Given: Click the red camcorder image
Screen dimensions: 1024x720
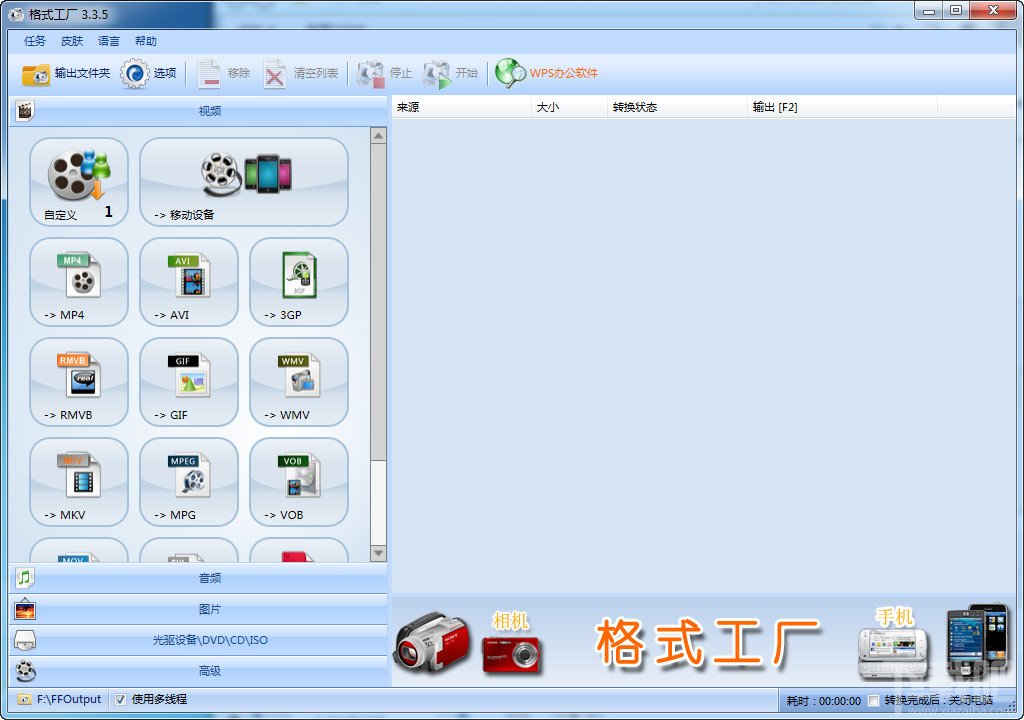Looking at the screenshot, I should [431, 645].
